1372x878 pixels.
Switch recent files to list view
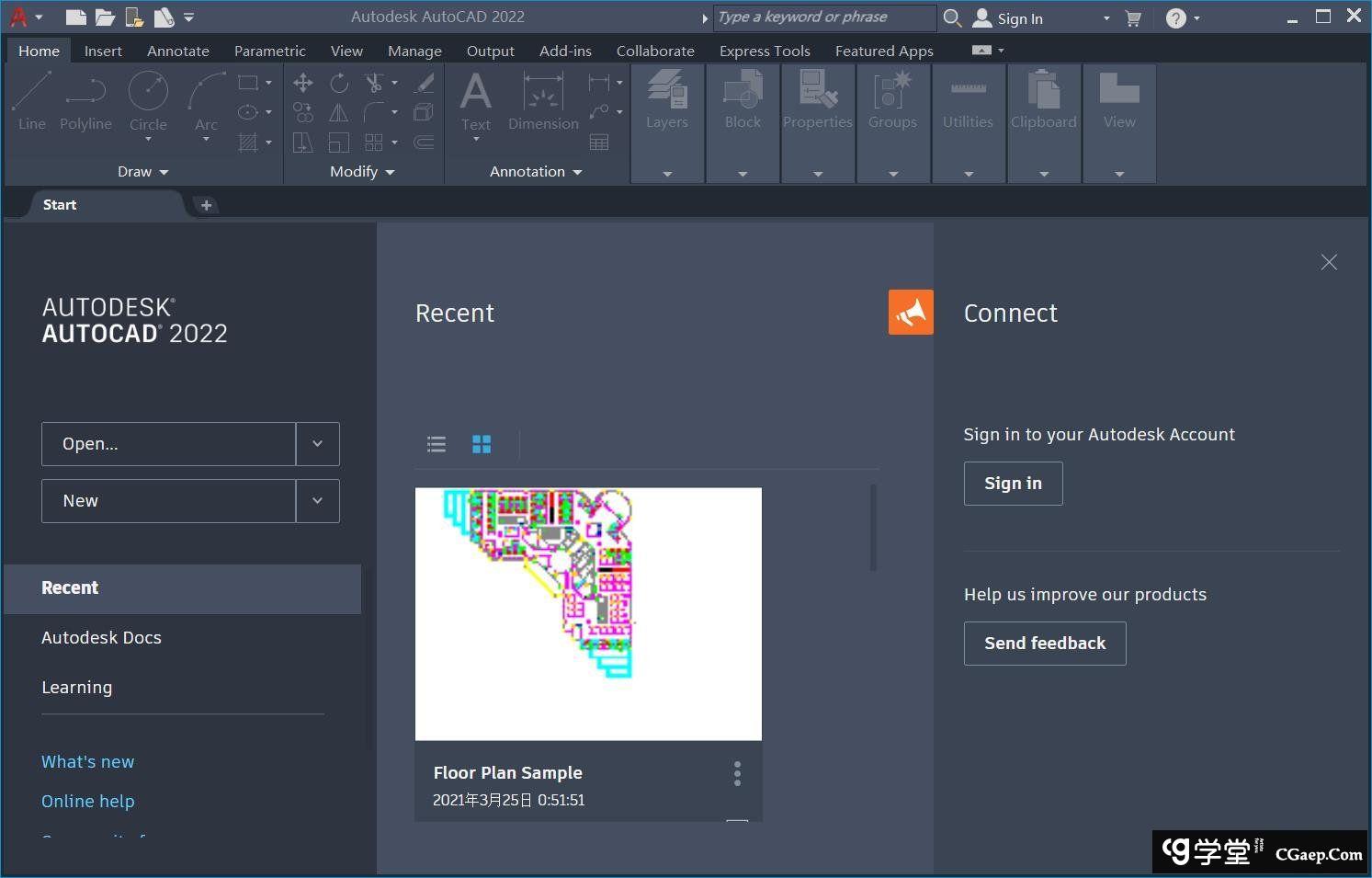click(437, 445)
